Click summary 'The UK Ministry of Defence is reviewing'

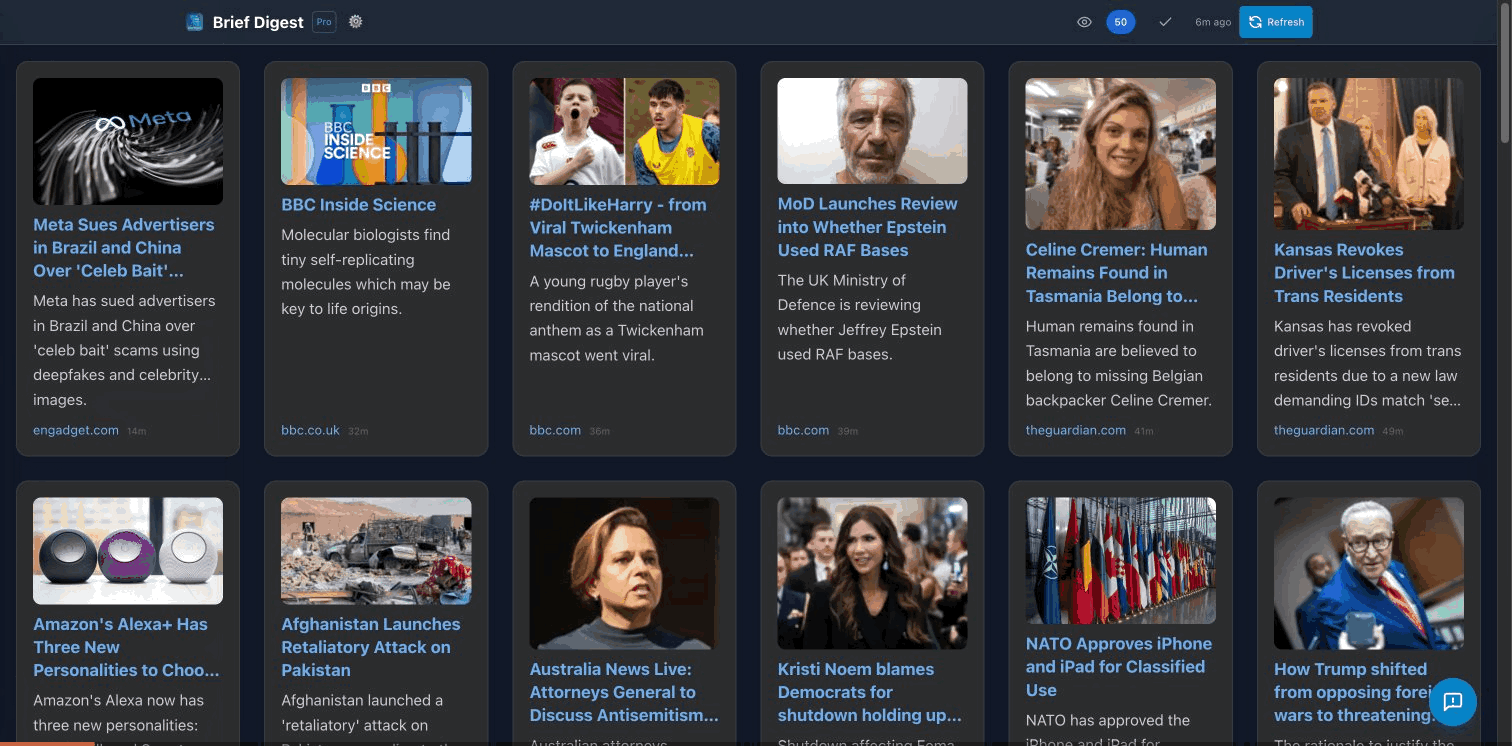[860, 317]
